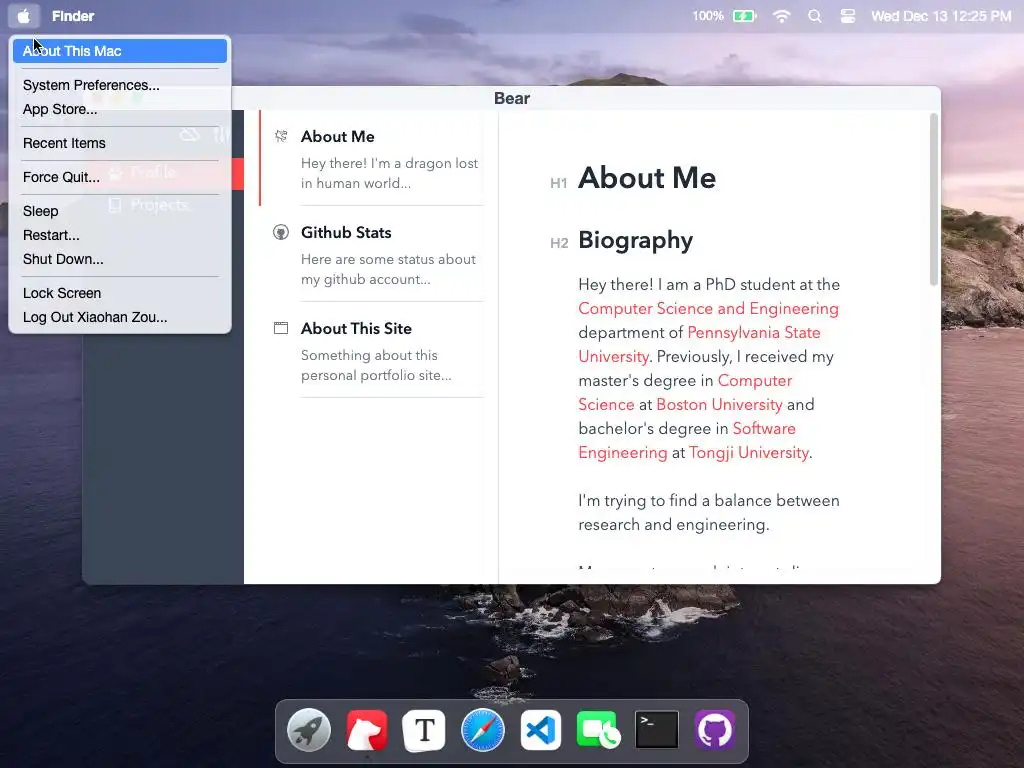The image size is (1024, 768).
Task: Click the dragon icon beside About Me note
Action: click(x=281, y=136)
